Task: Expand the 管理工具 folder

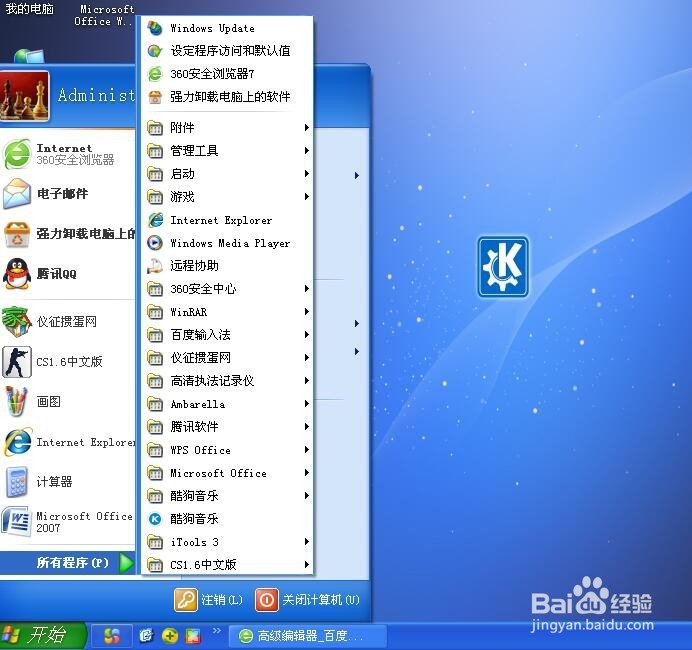Action: click(x=227, y=150)
